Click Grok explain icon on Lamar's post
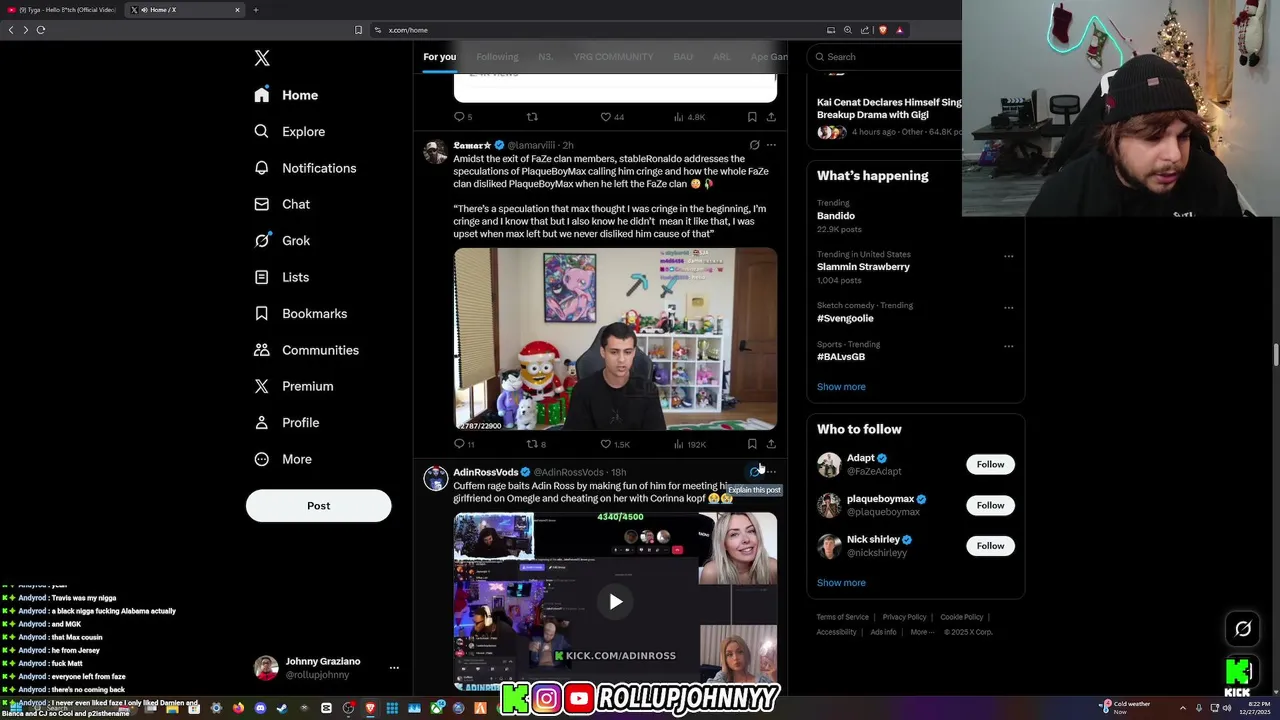The image size is (1280, 720). tap(755, 145)
